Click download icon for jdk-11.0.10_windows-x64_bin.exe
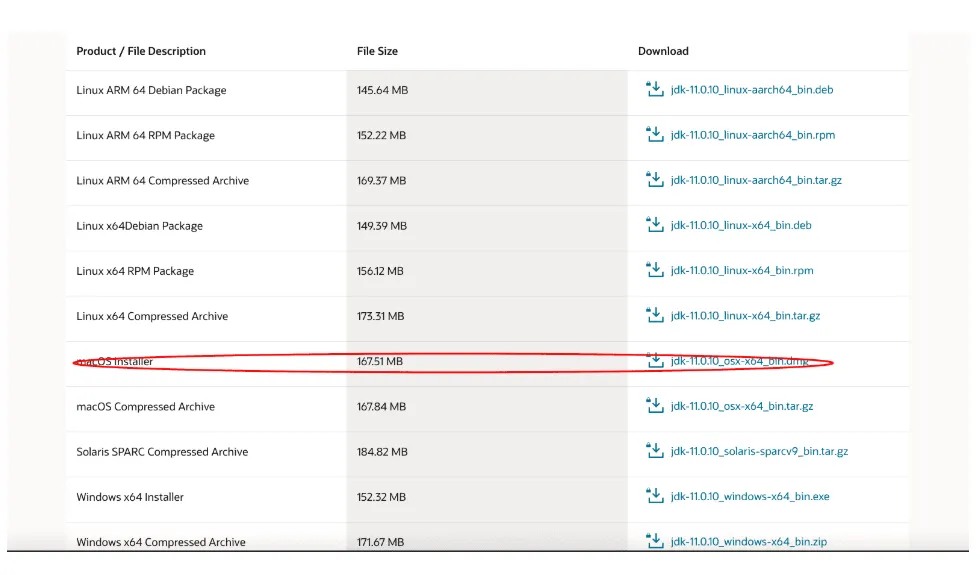Screen dimensions: 980x575 pos(654,496)
